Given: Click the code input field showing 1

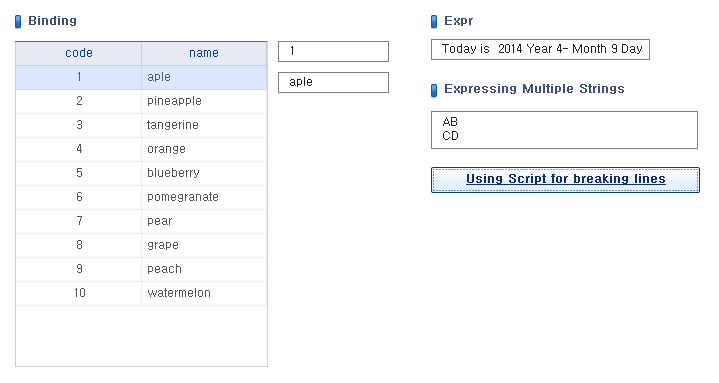Looking at the screenshot, I should [x=333, y=51].
